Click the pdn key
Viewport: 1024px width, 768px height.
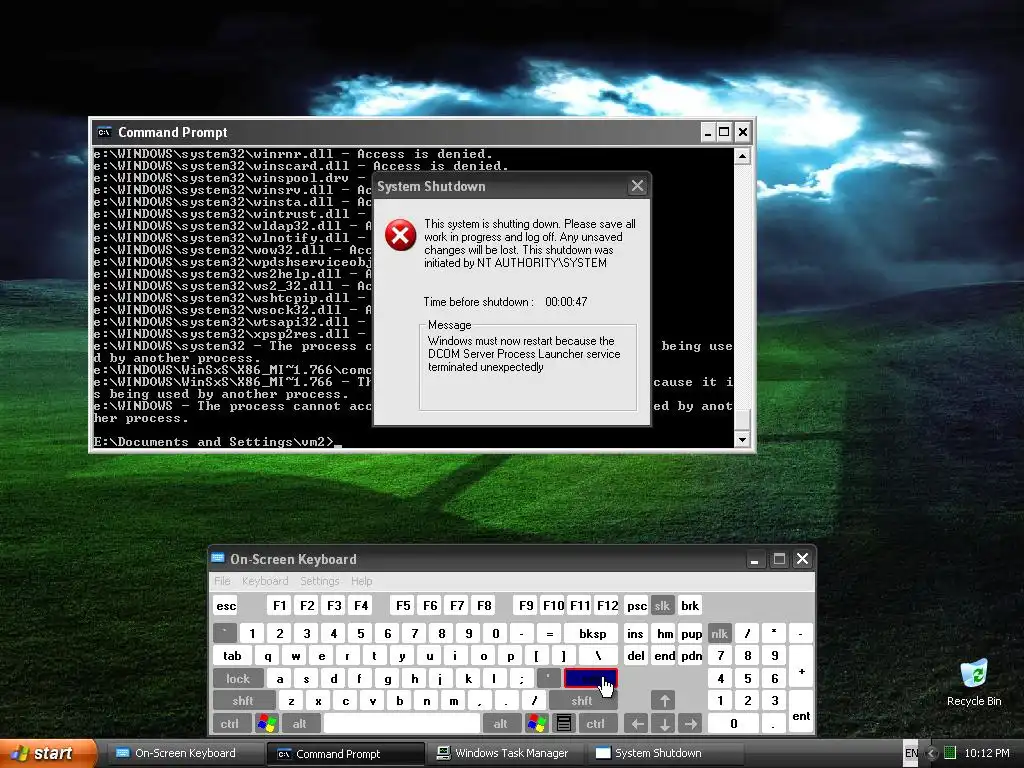pyautogui.click(x=692, y=656)
